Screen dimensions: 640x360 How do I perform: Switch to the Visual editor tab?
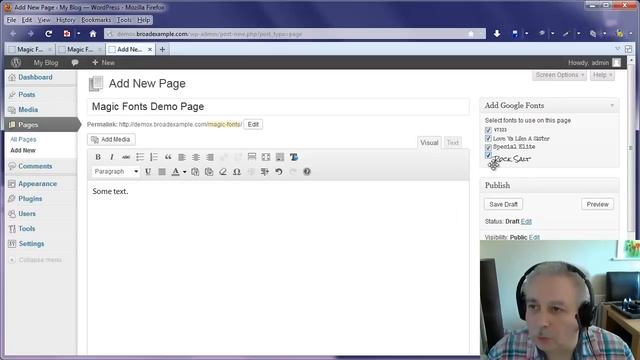coord(429,142)
